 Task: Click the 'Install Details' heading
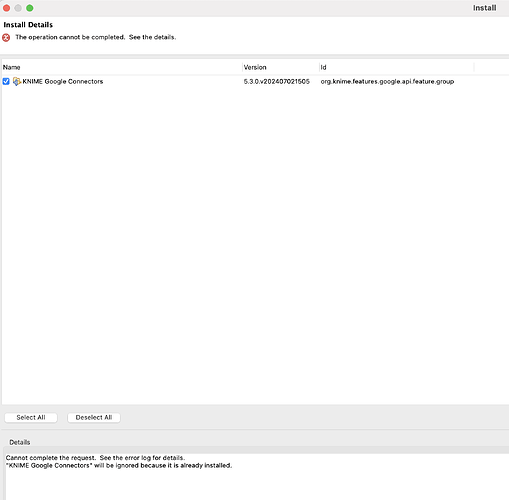(x=28, y=25)
